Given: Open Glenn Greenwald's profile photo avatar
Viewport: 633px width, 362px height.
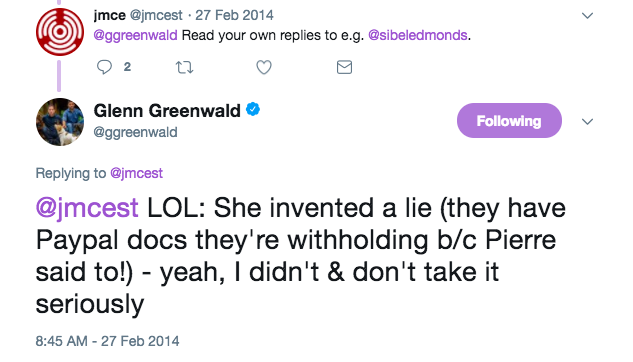Looking at the screenshot, I should click(x=60, y=121).
